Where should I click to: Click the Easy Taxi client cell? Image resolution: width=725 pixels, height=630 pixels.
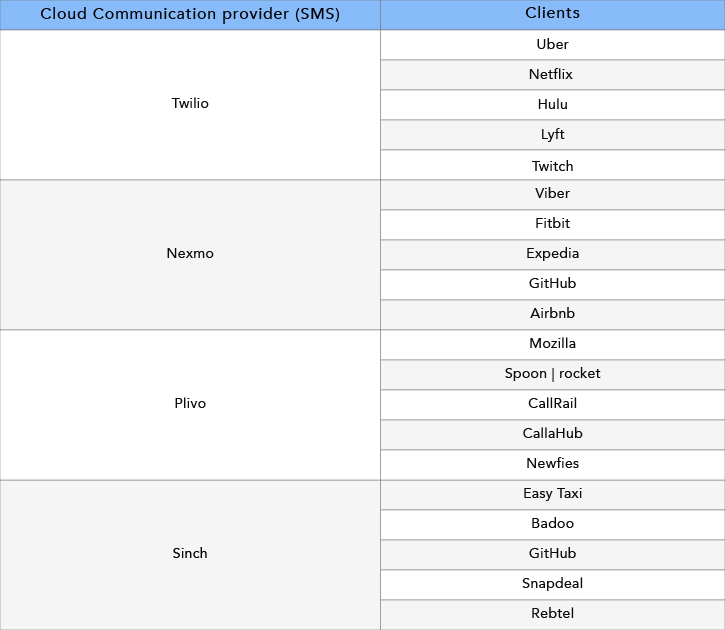(x=553, y=495)
